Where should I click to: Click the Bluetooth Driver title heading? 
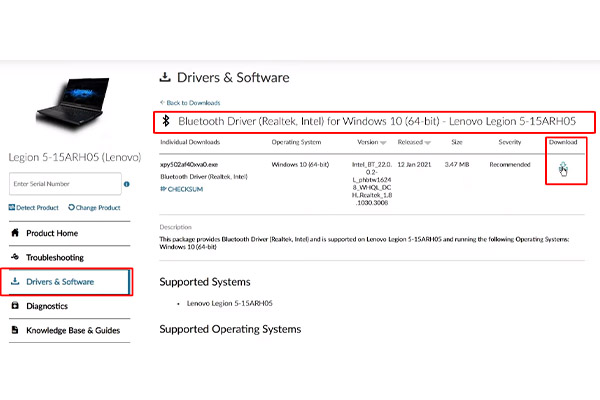377,121
